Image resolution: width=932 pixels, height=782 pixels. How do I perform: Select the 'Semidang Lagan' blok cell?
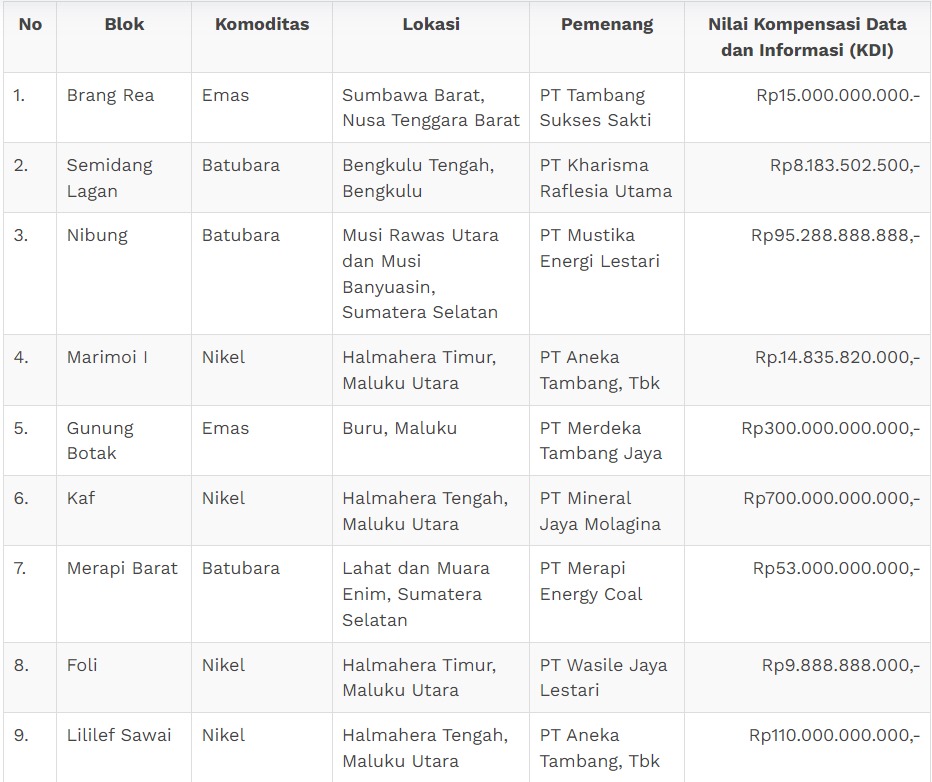pos(110,178)
